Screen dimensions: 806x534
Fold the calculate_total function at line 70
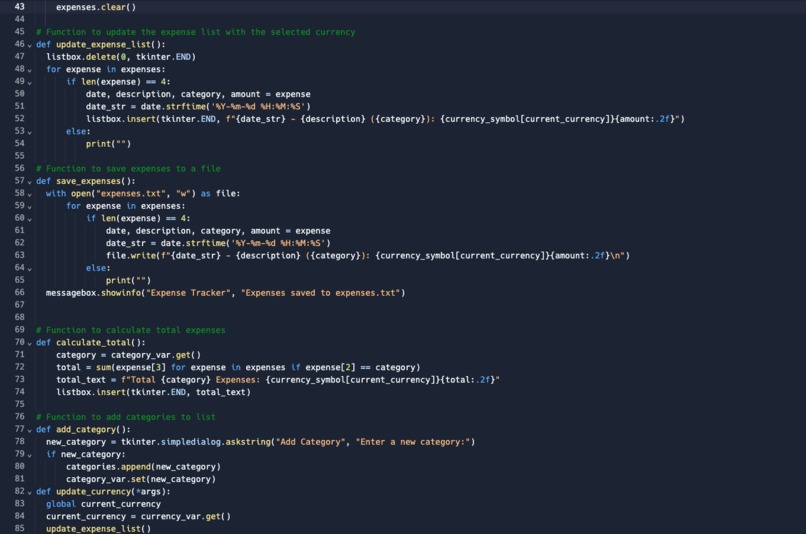coord(29,343)
